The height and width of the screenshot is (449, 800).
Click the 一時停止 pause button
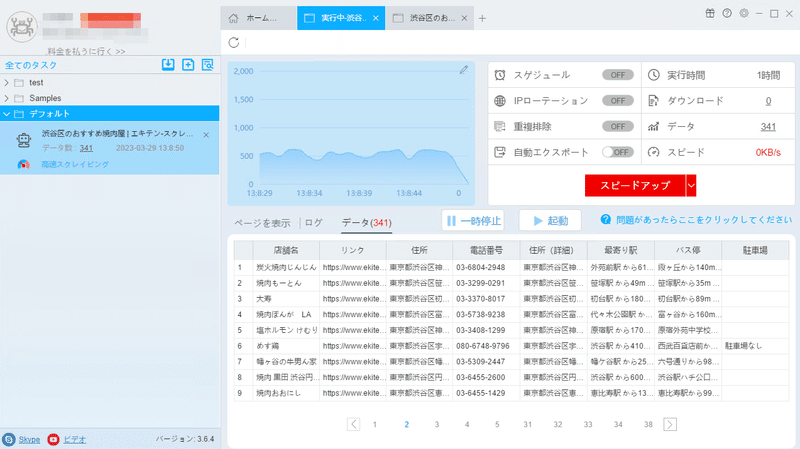(473, 220)
